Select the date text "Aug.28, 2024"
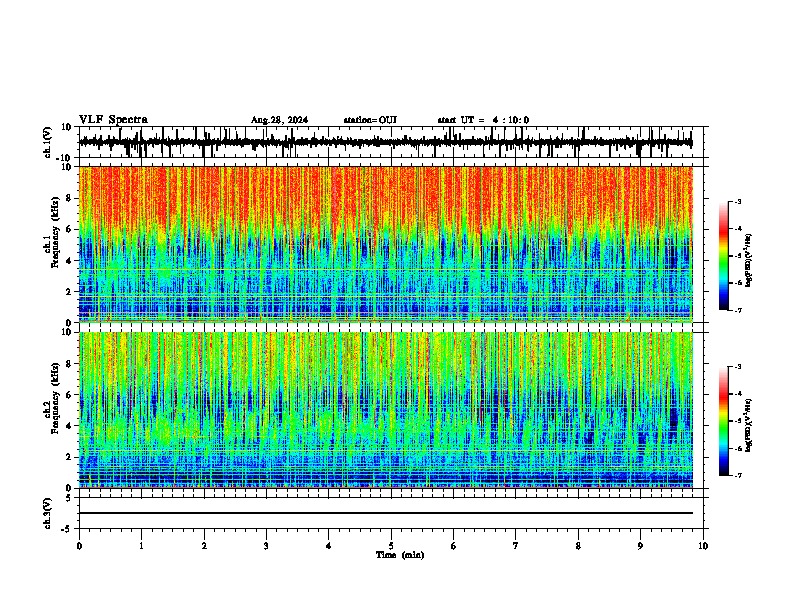Screen dimensions: 792x612 (279, 120)
